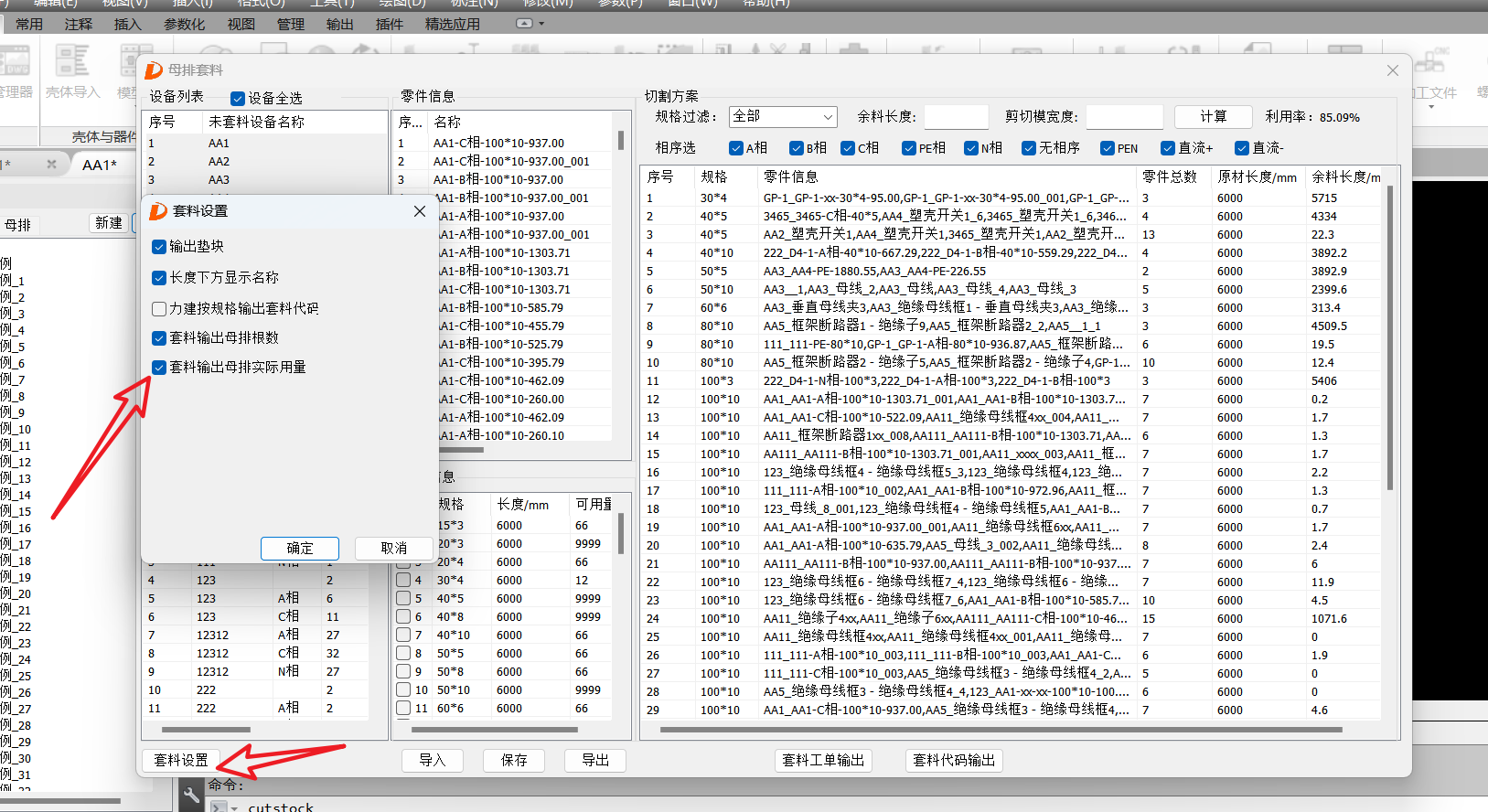This screenshot has width=1488, height=812.
Task: Click the 余料长度 input field
Action: [x=956, y=117]
